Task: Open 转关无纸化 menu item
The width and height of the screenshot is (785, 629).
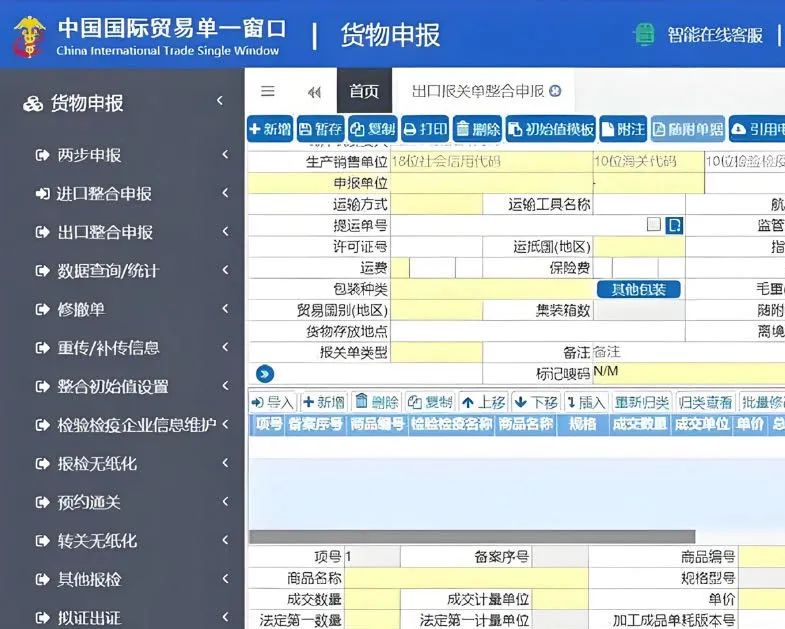Action: [x=131, y=540]
